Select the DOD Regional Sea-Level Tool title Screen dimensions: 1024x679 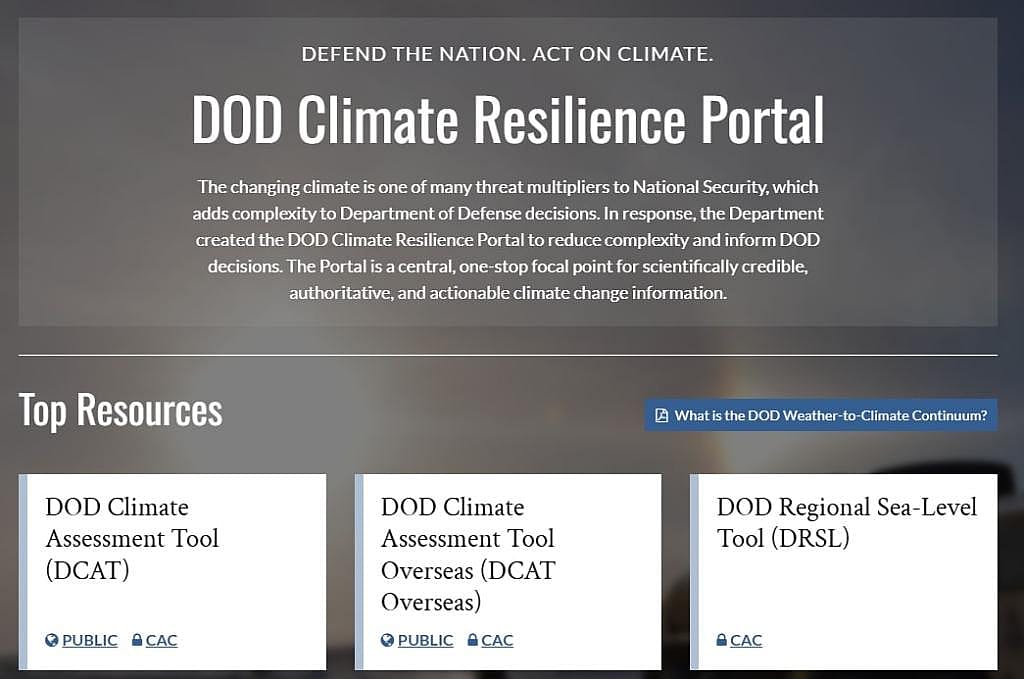point(847,523)
